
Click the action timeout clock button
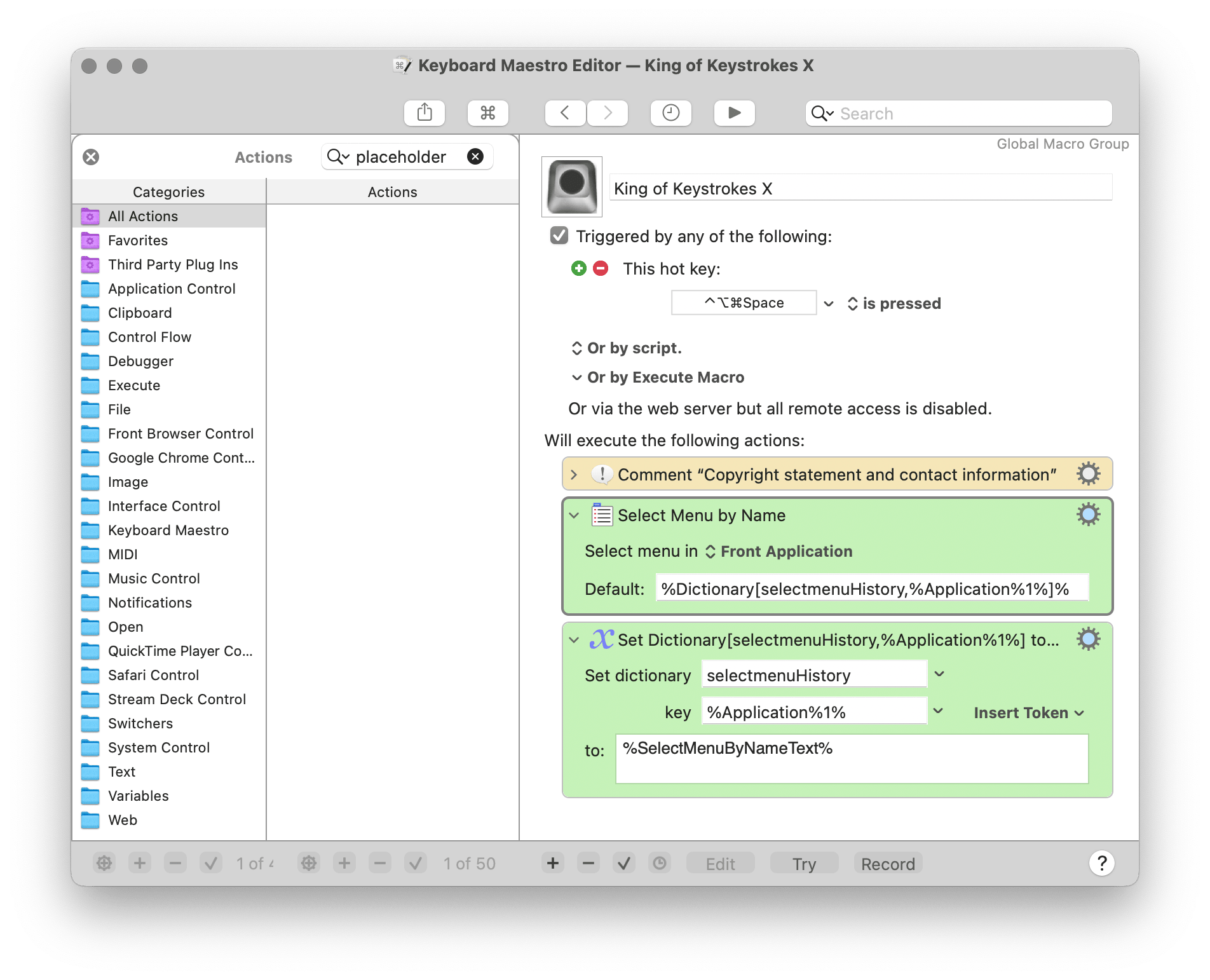click(660, 863)
